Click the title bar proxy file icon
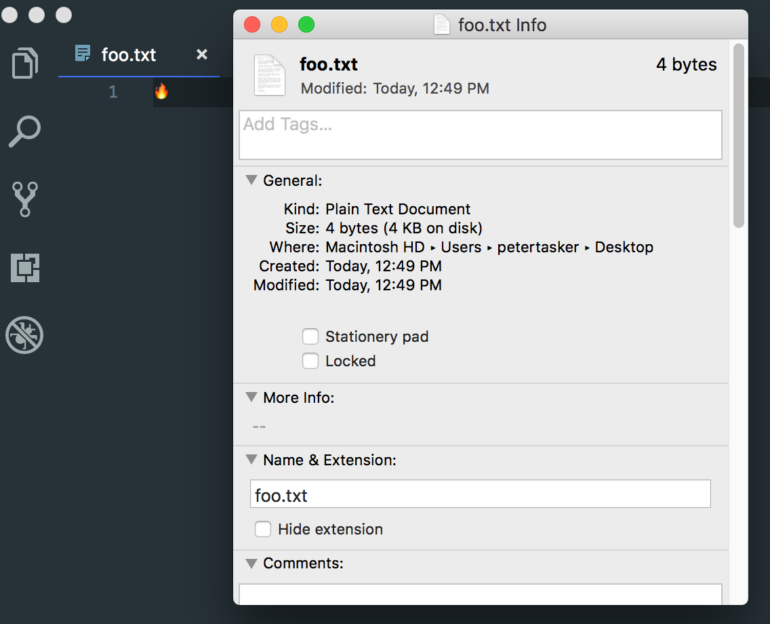 tap(442, 25)
